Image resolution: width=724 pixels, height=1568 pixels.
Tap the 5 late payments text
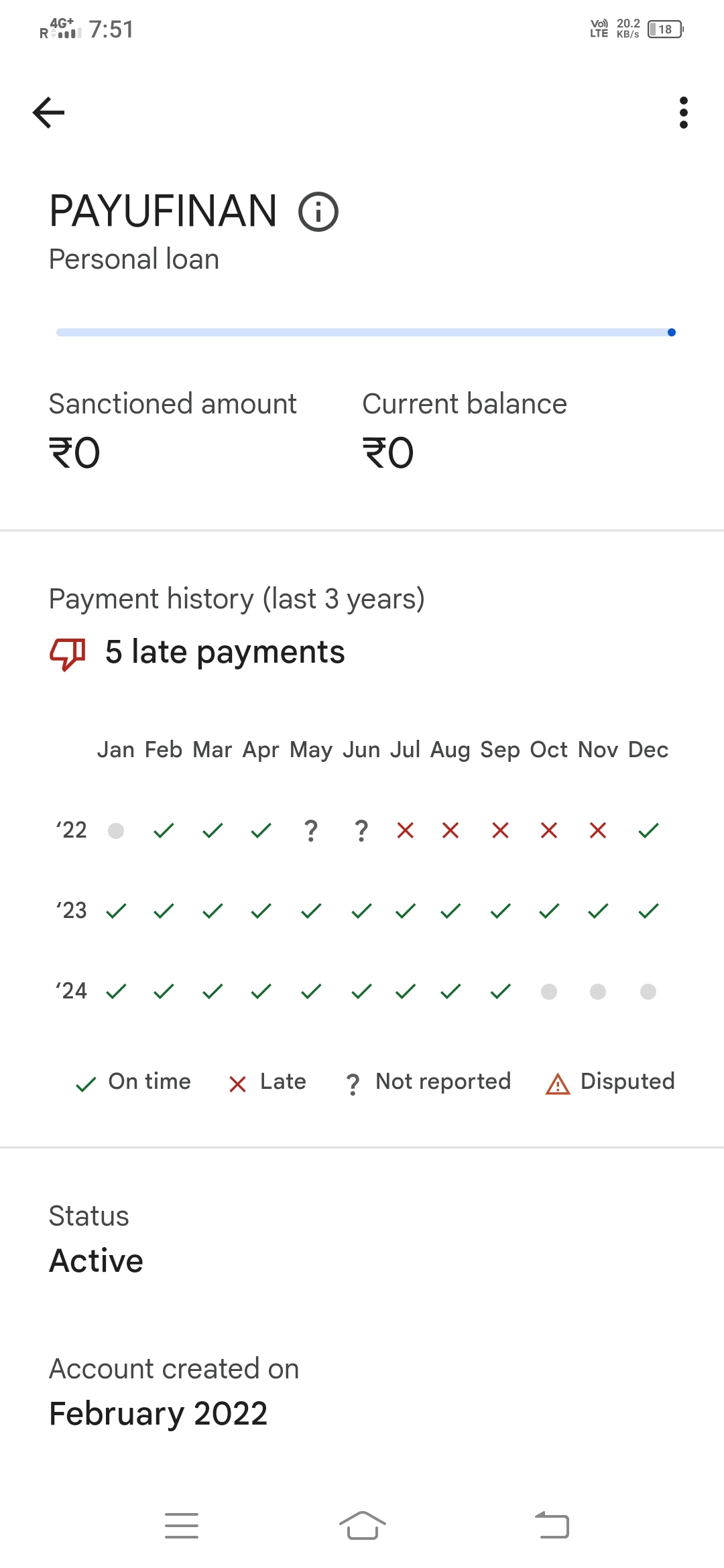pos(225,652)
